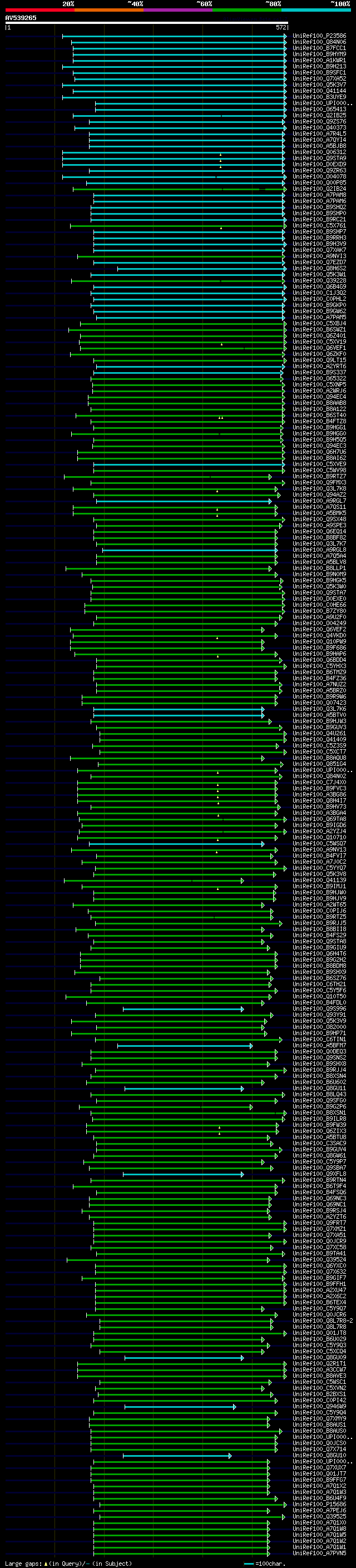
Task: Click label UniRef100_Q7X714
Action: pos(319,1450)
